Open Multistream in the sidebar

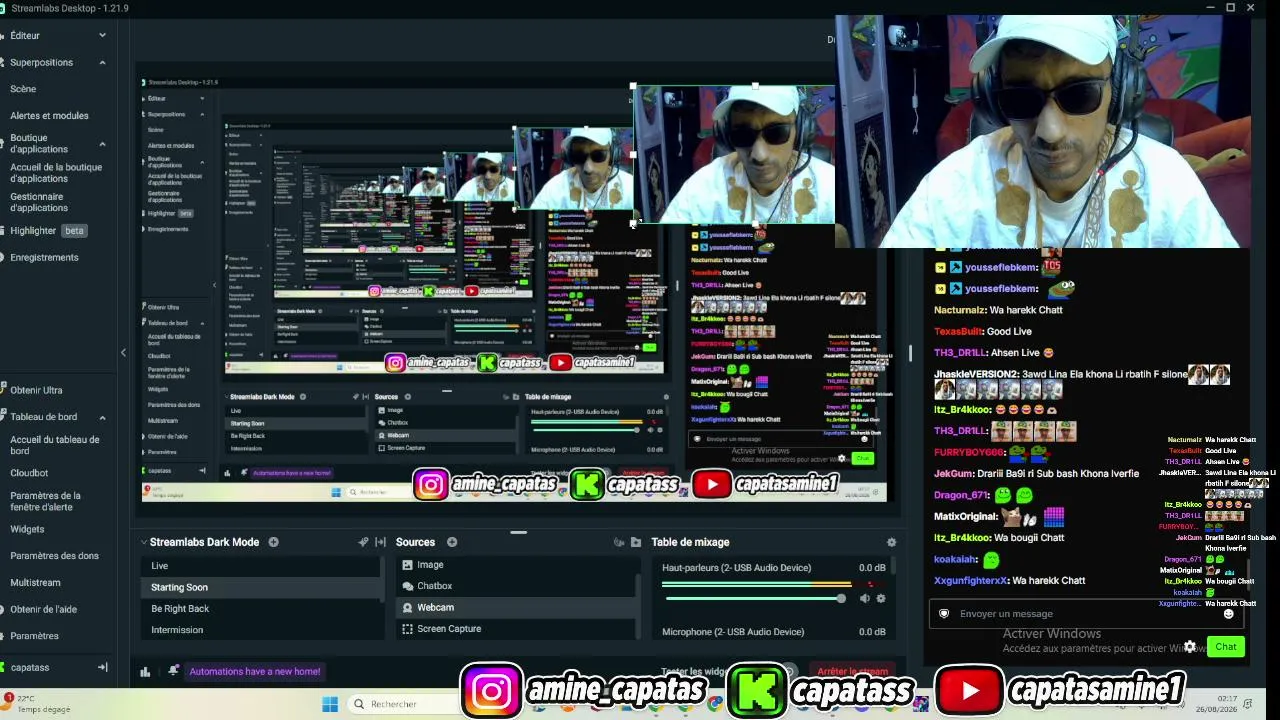(x=35, y=583)
